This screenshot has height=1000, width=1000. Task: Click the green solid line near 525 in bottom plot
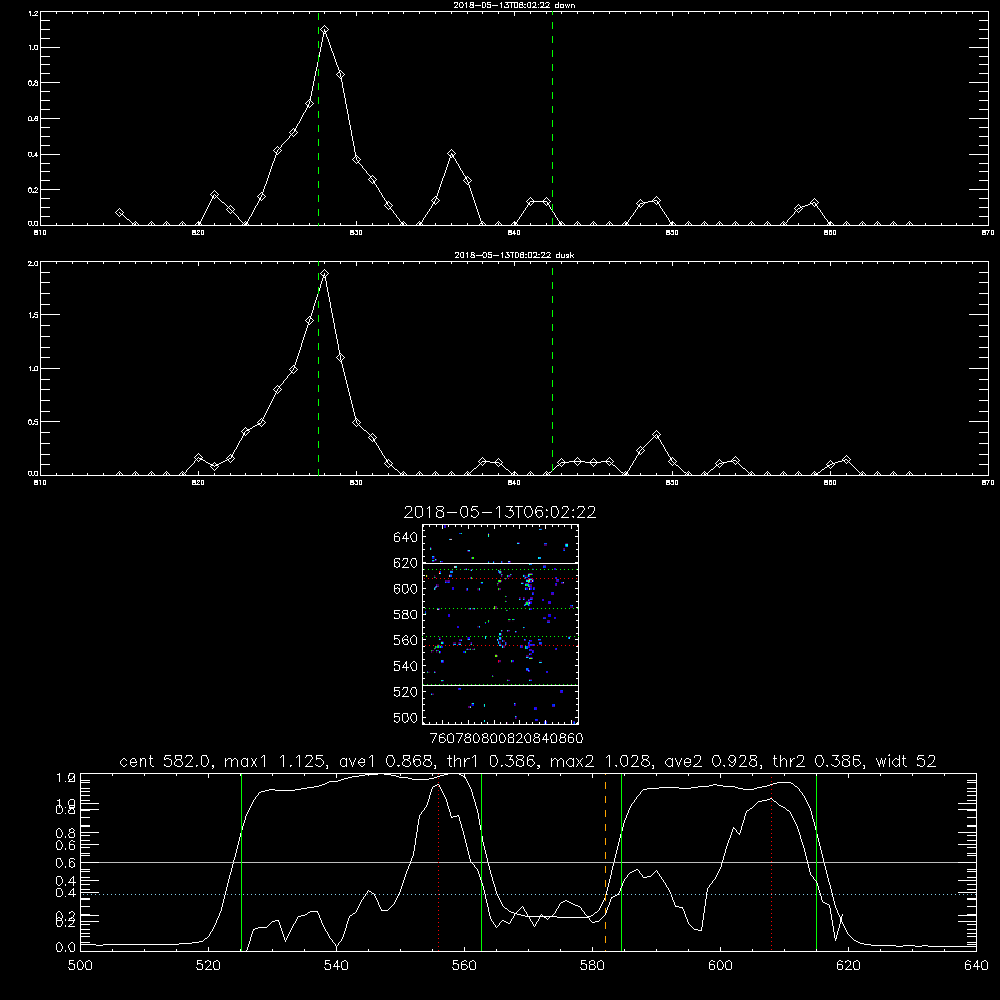(241, 861)
